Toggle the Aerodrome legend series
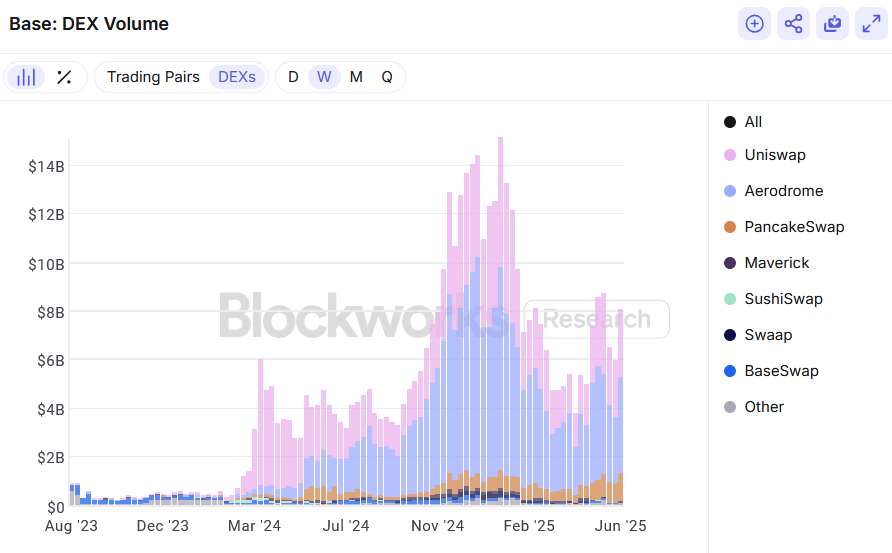 (x=783, y=191)
